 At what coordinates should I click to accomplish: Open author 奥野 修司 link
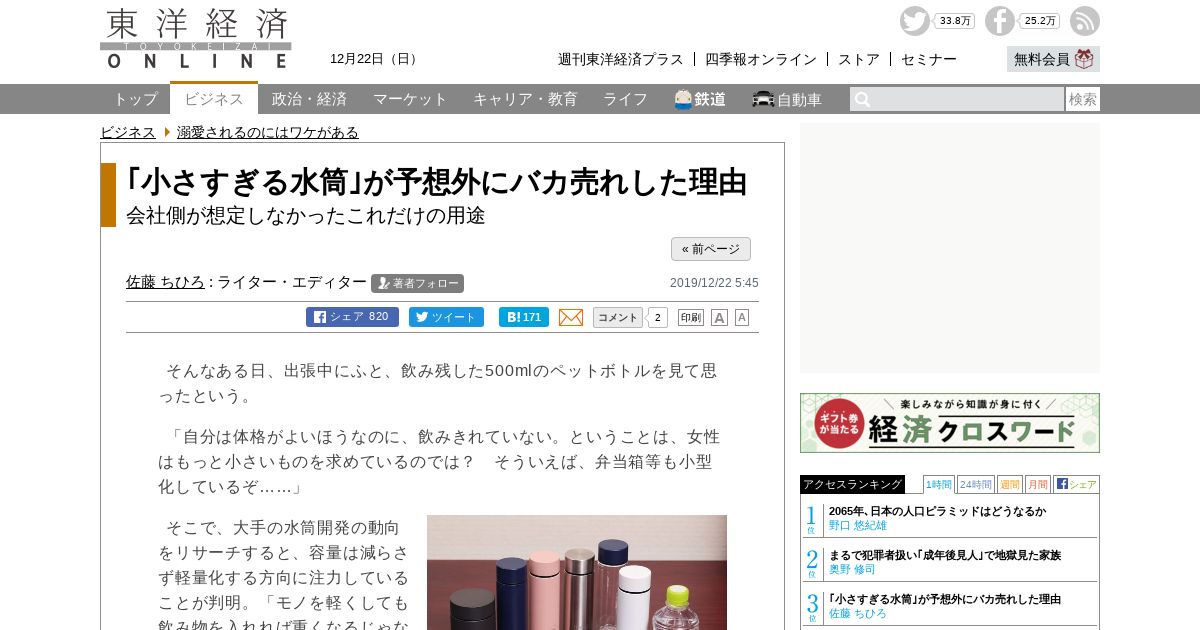coord(852,569)
